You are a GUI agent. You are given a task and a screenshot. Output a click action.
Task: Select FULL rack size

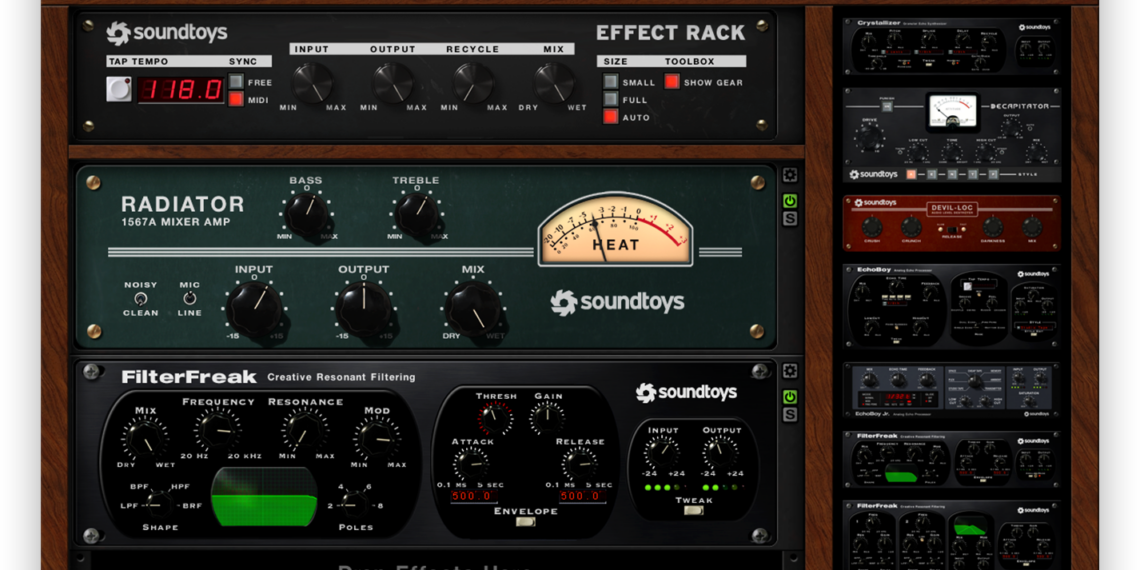click(x=611, y=99)
